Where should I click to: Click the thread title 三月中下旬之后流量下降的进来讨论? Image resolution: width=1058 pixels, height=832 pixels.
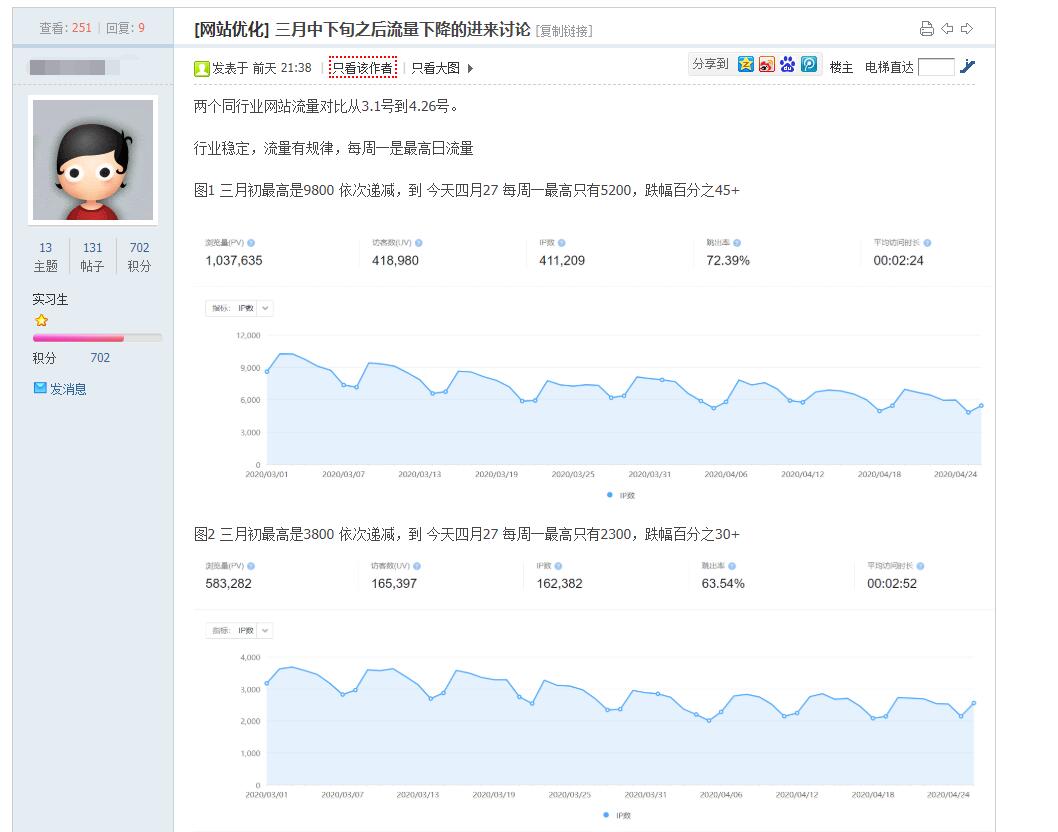(402, 30)
